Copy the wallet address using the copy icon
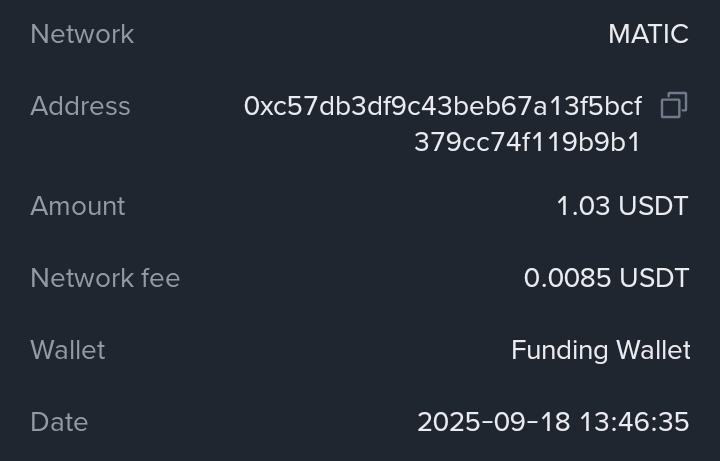 [x=674, y=106]
